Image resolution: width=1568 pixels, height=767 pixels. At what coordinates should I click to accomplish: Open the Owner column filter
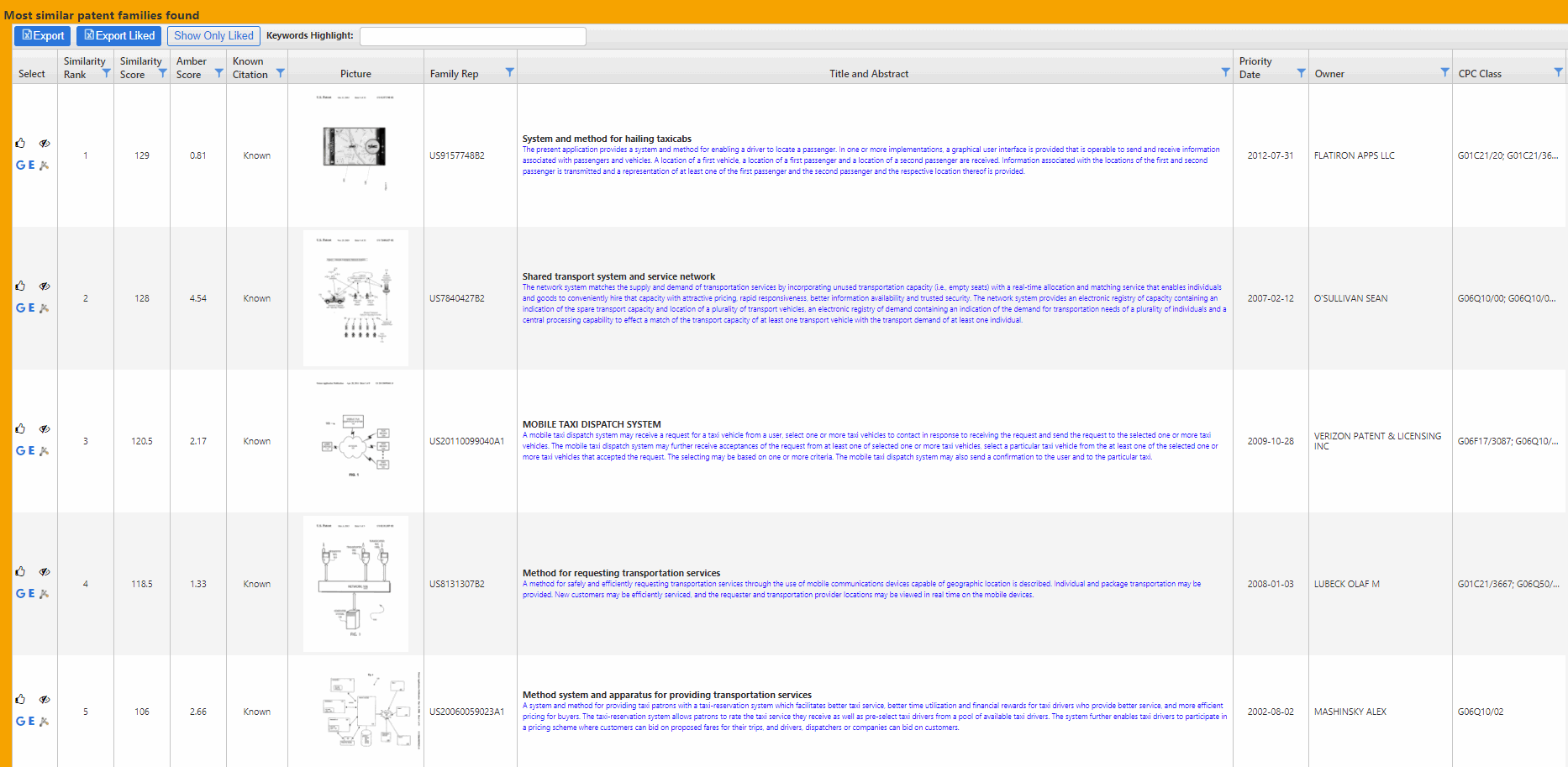[1444, 72]
